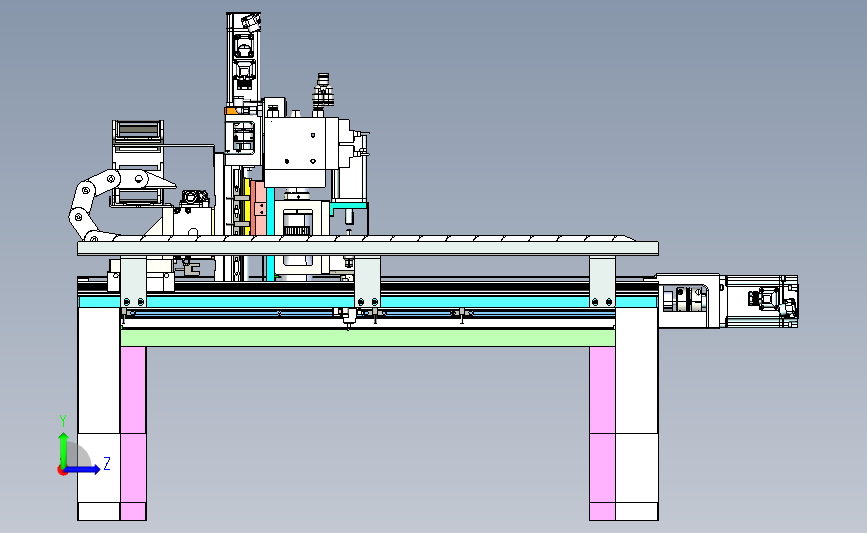Pick the center support bracket under the table plate
Image resolution: width=867 pixels, height=533 pixels.
pos(367,282)
